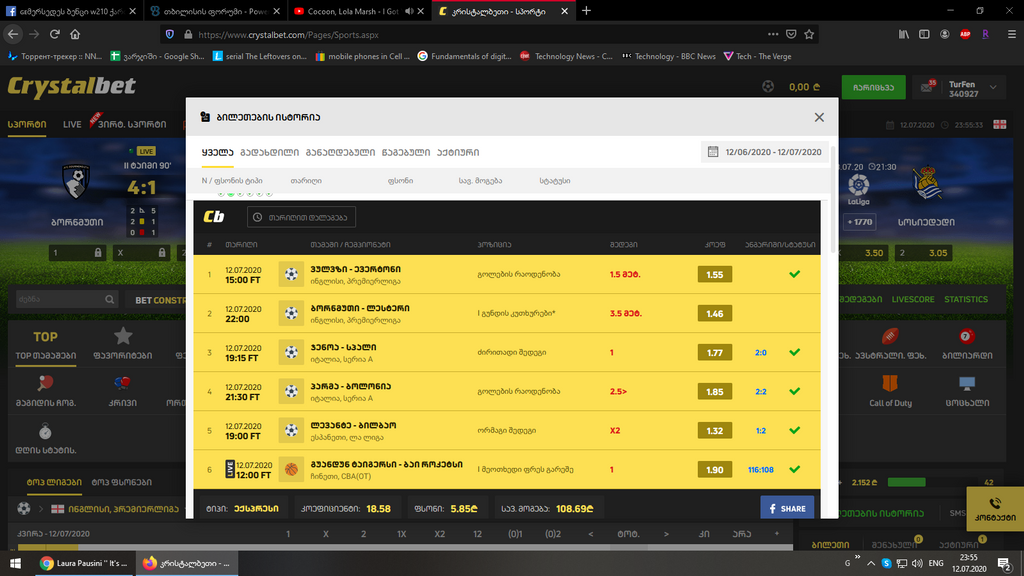The height and width of the screenshot is (576, 1024).
Task: Expand the England Premier League chevron
Action: pyautogui.click(x=40, y=508)
